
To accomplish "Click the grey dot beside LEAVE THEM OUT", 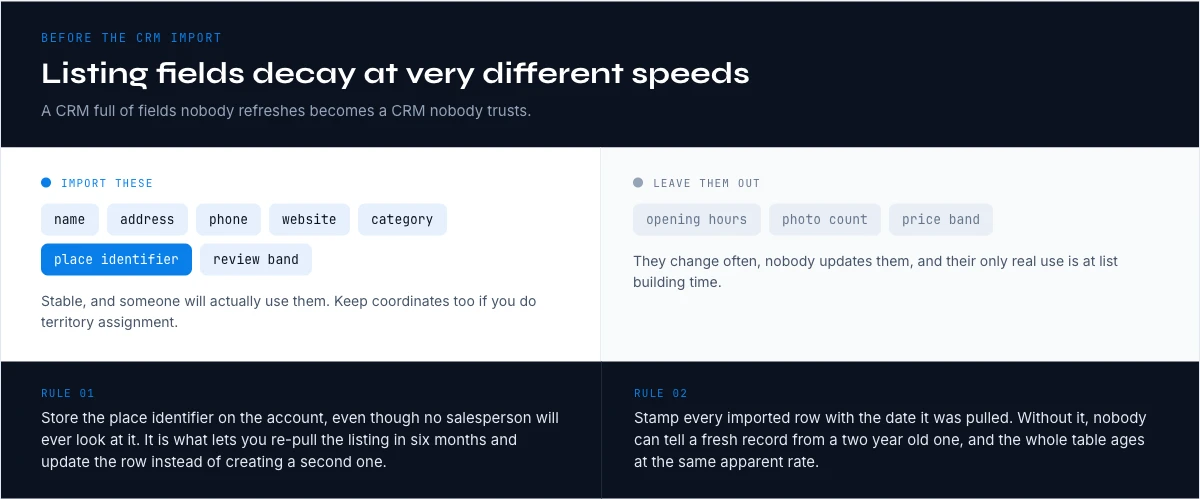I will (x=638, y=183).
